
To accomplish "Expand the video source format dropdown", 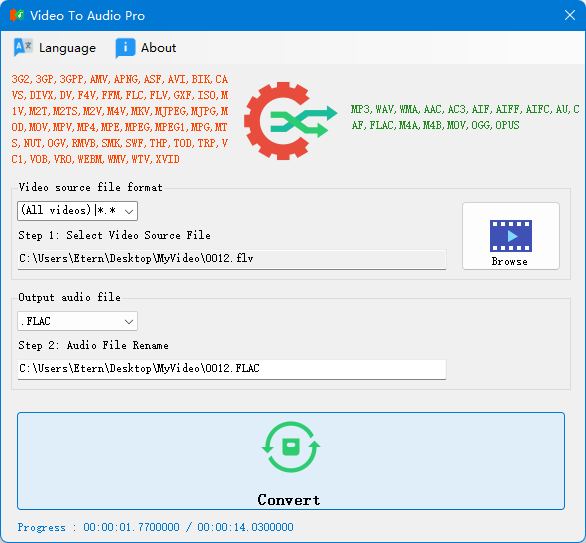I will [77, 211].
